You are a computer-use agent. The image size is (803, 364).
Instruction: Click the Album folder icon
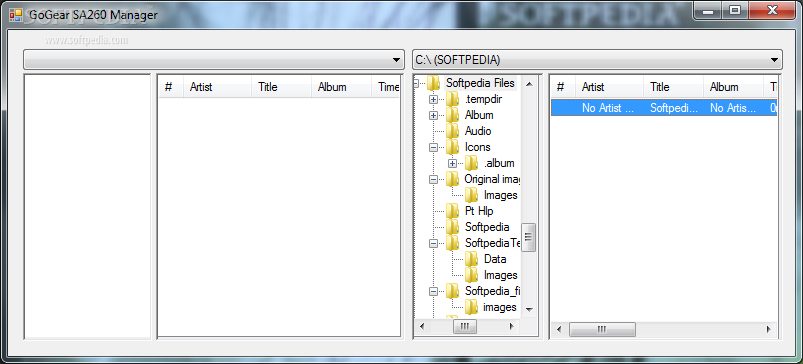pos(453,115)
